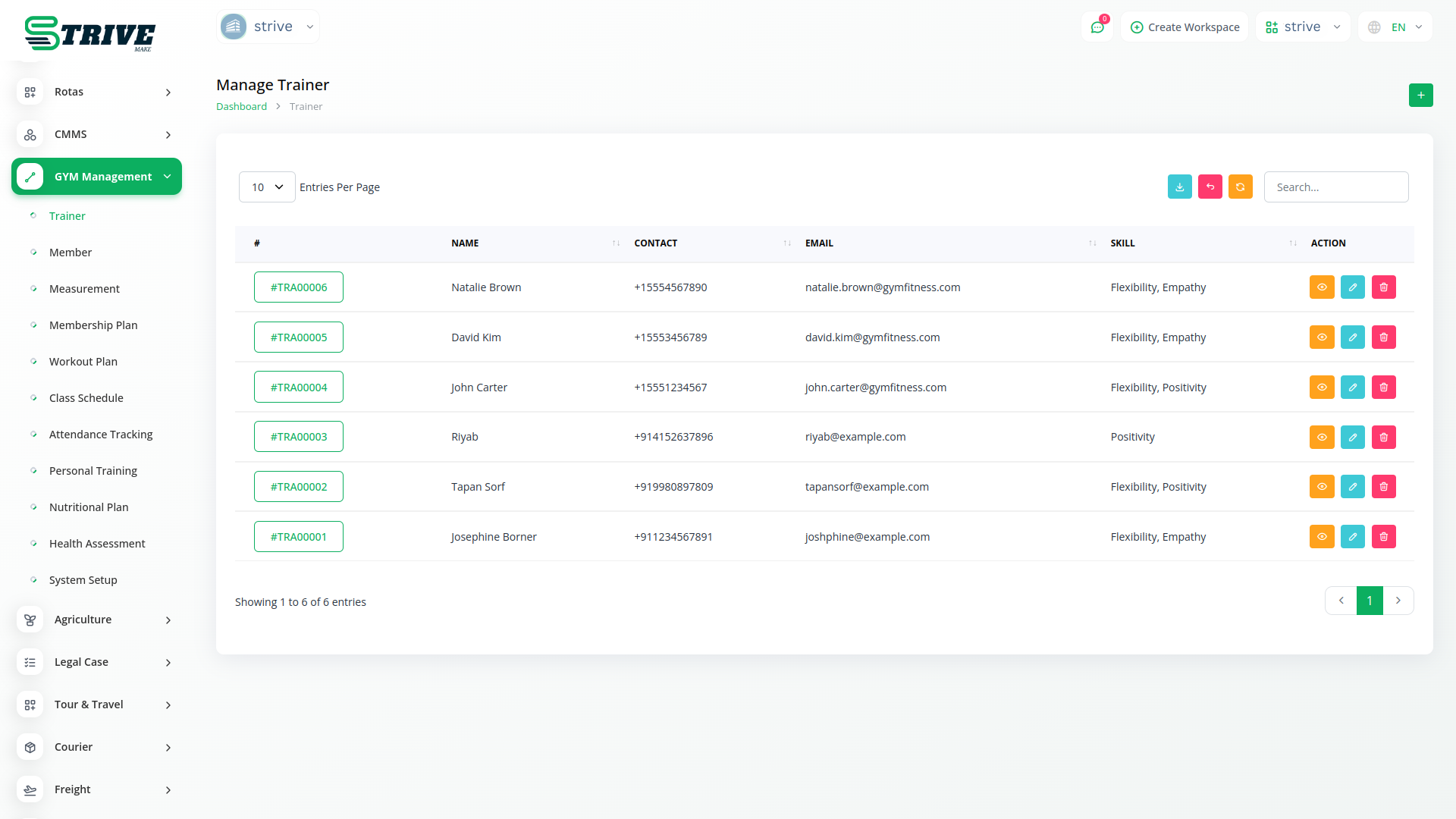
Task: Edit Natalie Brown's trainer record
Action: coord(1352,287)
